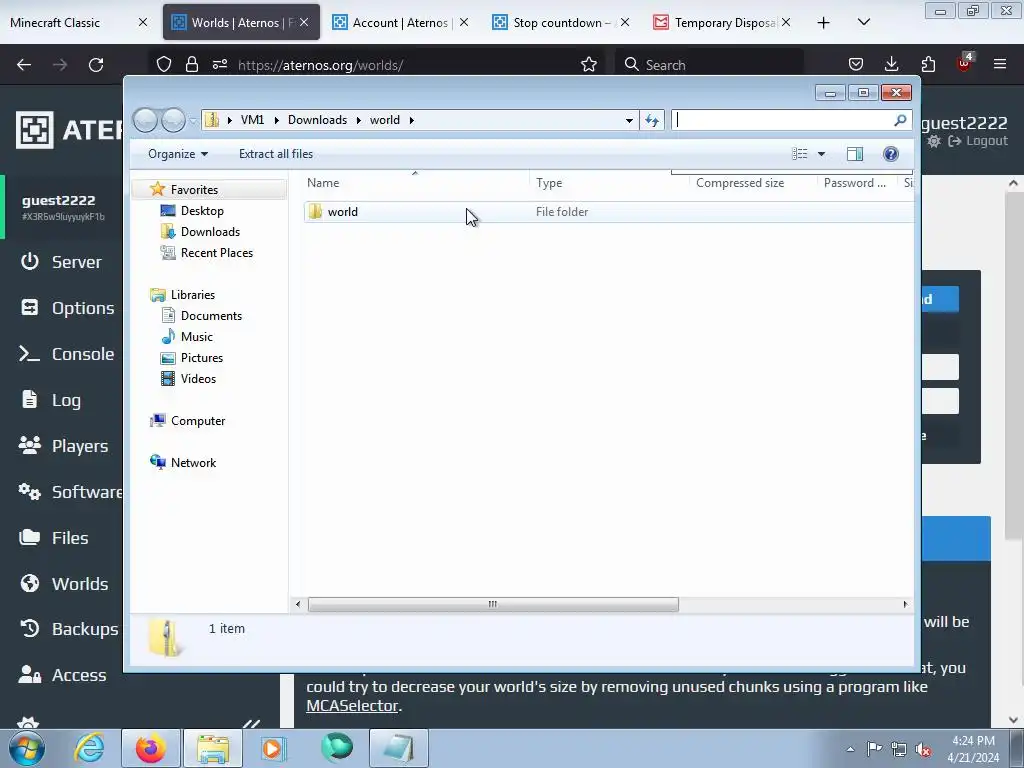This screenshot has height=768, width=1024.
Task: Open Music library
Action: point(197,336)
